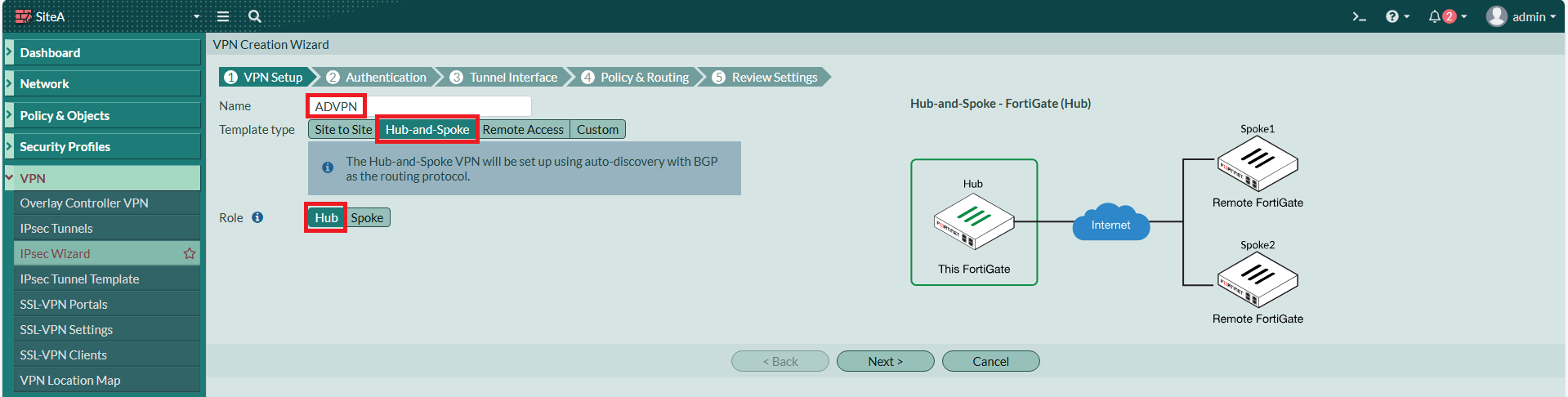Open Overlay Controller VPN page
Image resolution: width=1568 pixels, height=397 pixels.
click(107, 203)
